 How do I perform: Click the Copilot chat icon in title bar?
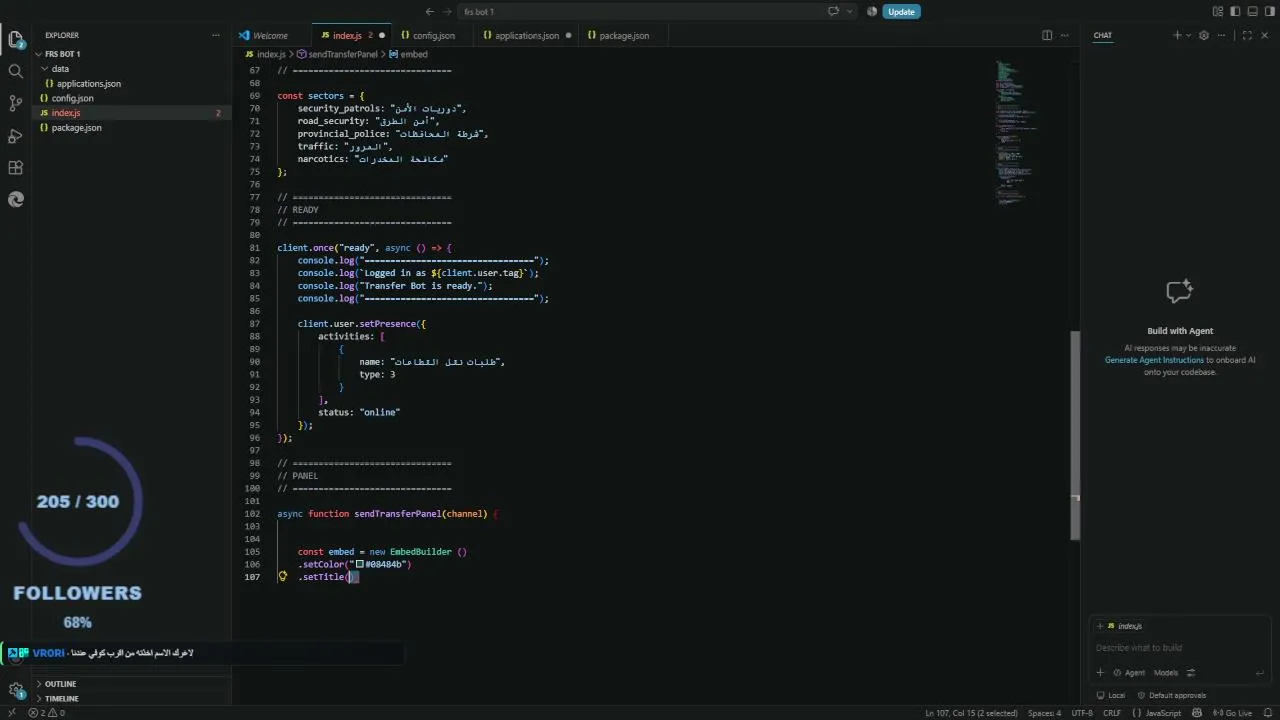(x=832, y=11)
